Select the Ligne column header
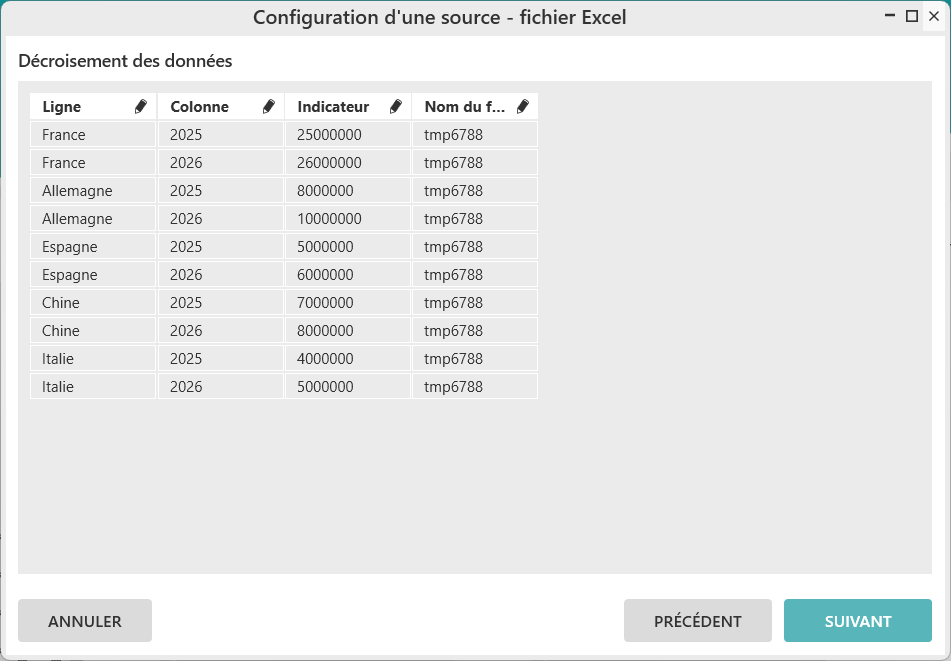 coord(62,107)
